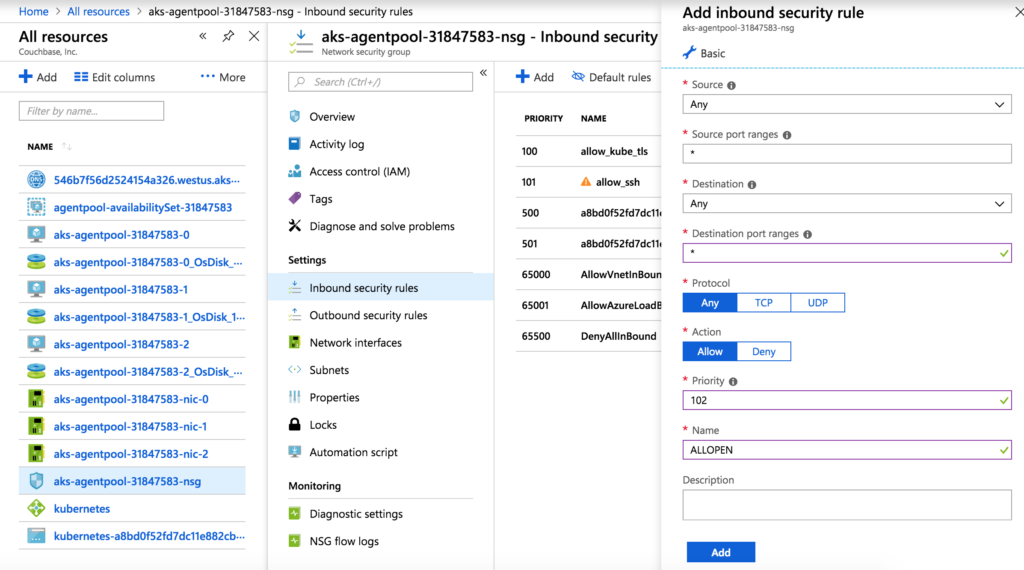Click the Access control (IAM) icon
The width and height of the screenshot is (1024, 570).
(295, 171)
